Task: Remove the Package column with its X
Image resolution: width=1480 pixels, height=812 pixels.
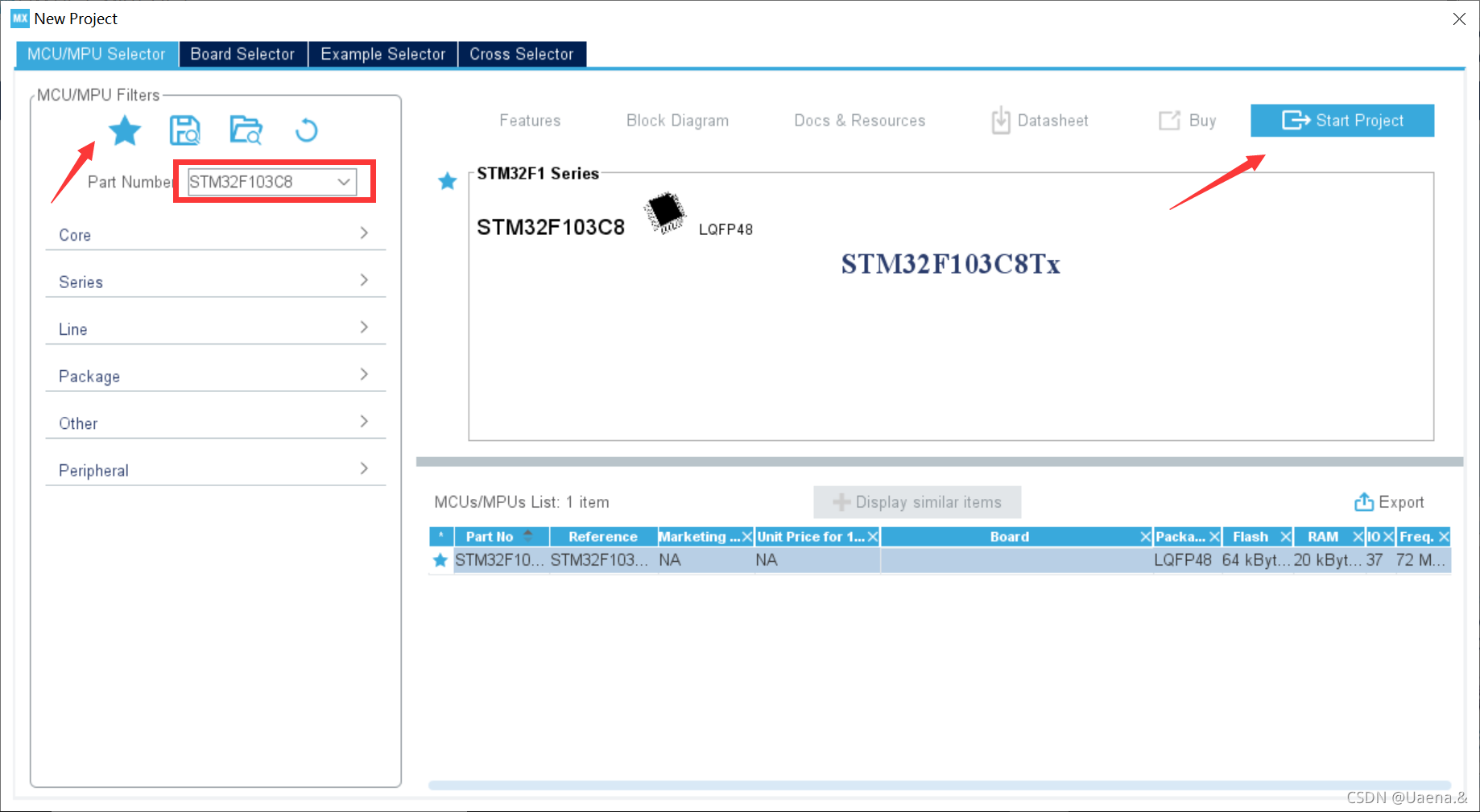Action: click(1214, 537)
